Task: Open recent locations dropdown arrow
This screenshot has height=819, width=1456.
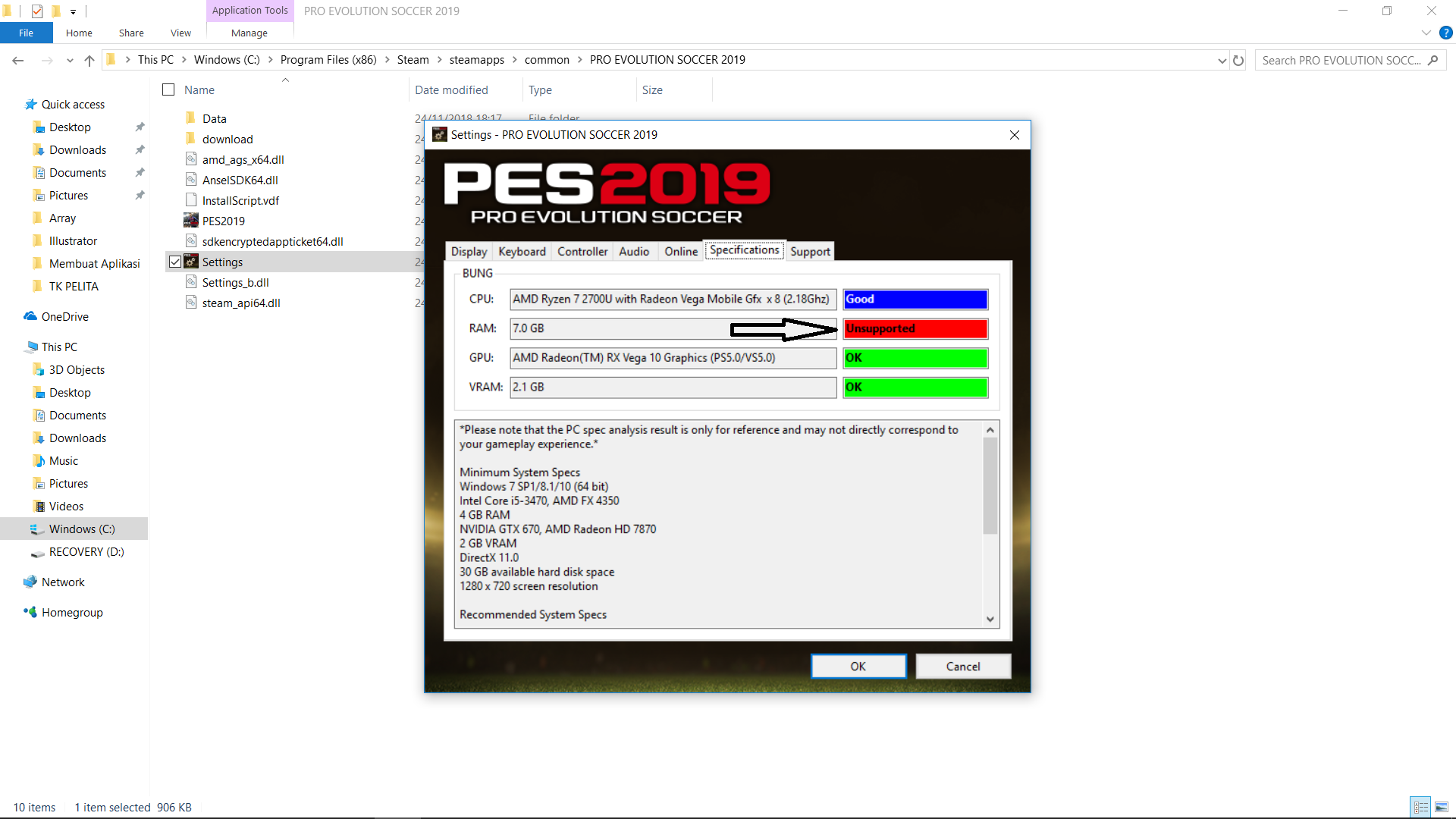Action: click(70, 60)
